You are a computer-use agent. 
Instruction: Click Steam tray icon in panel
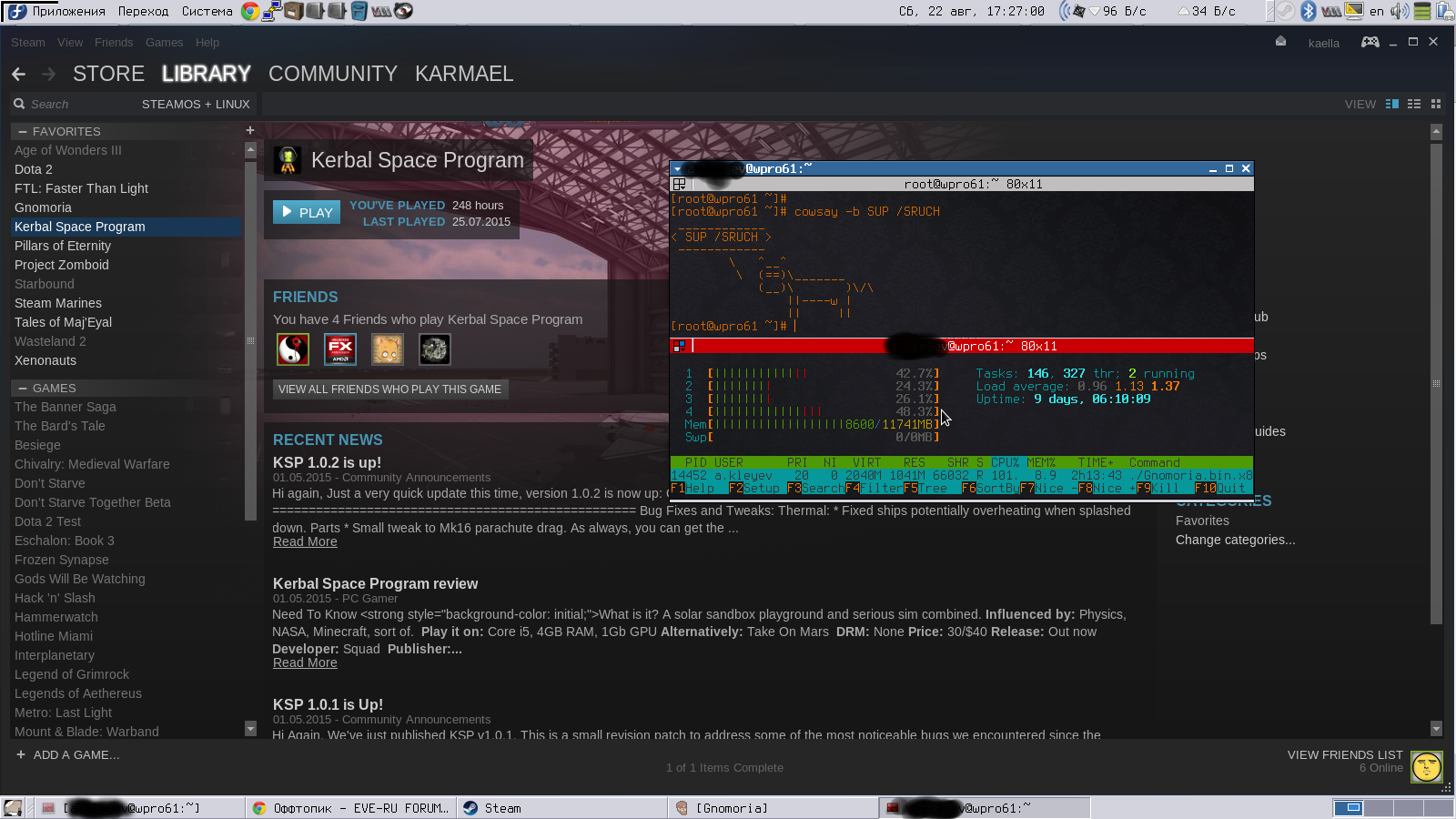coord(1285,11)
